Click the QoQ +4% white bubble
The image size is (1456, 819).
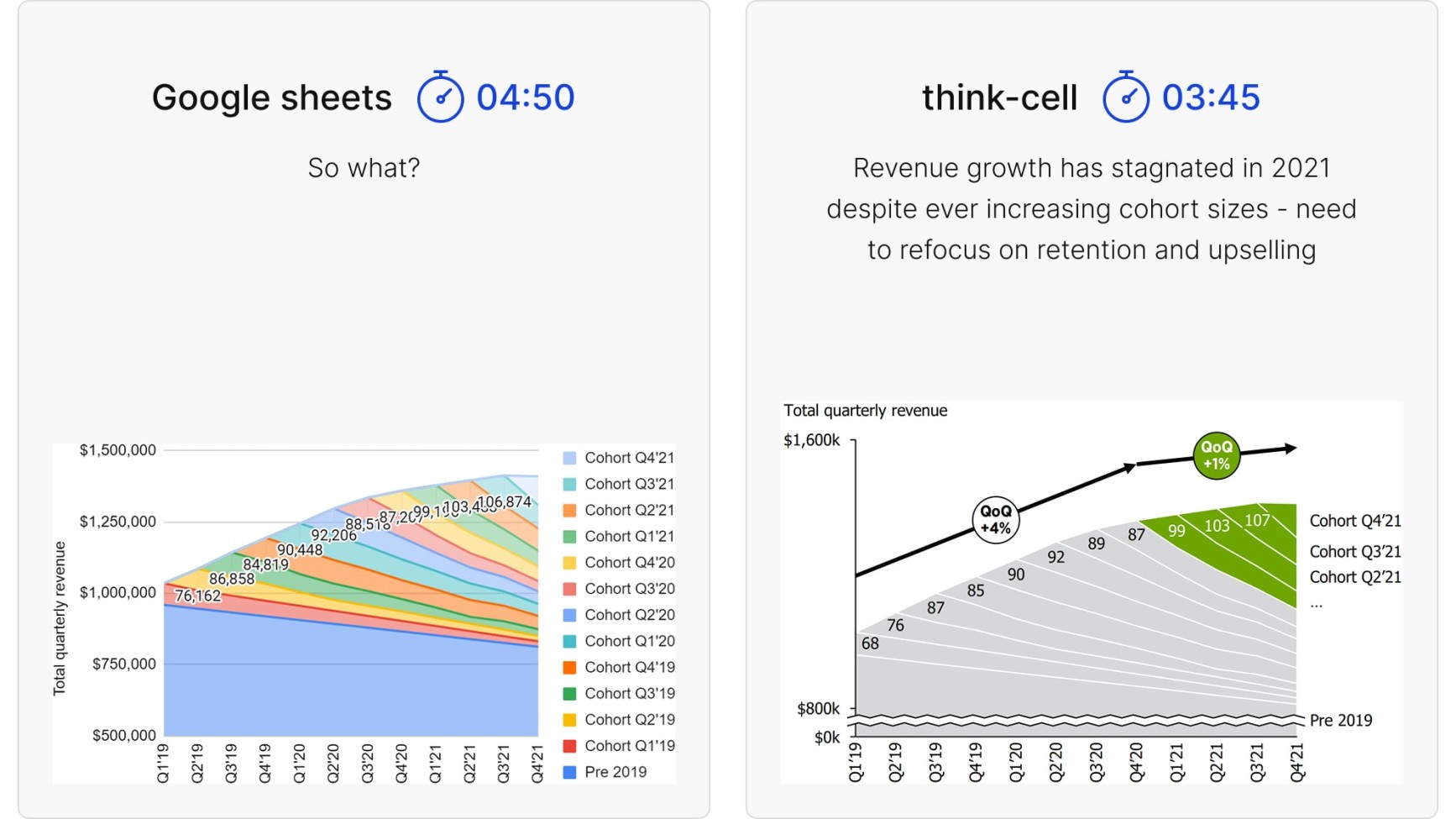click(996, 520)
